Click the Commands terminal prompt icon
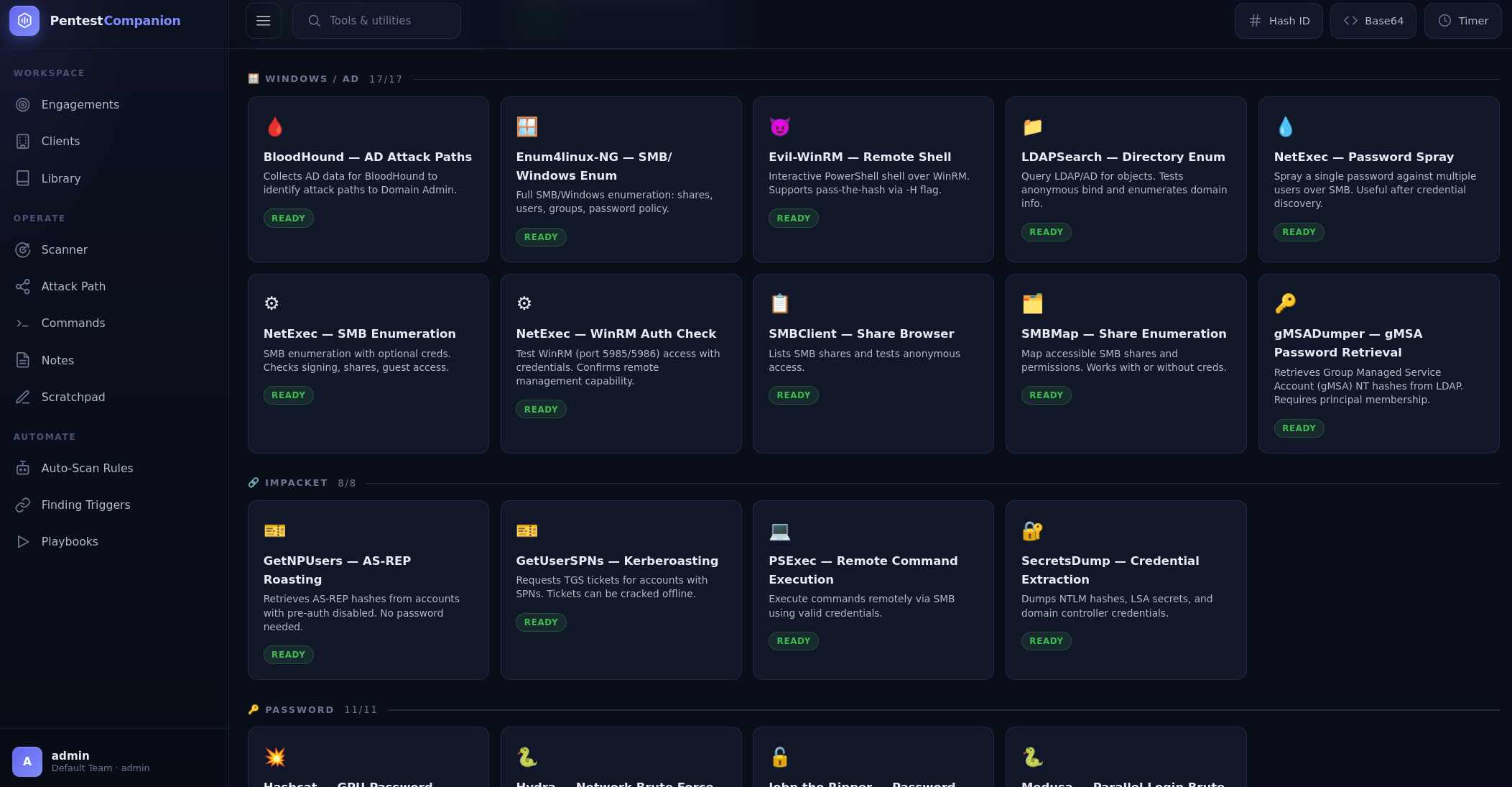 pos(23,323)
